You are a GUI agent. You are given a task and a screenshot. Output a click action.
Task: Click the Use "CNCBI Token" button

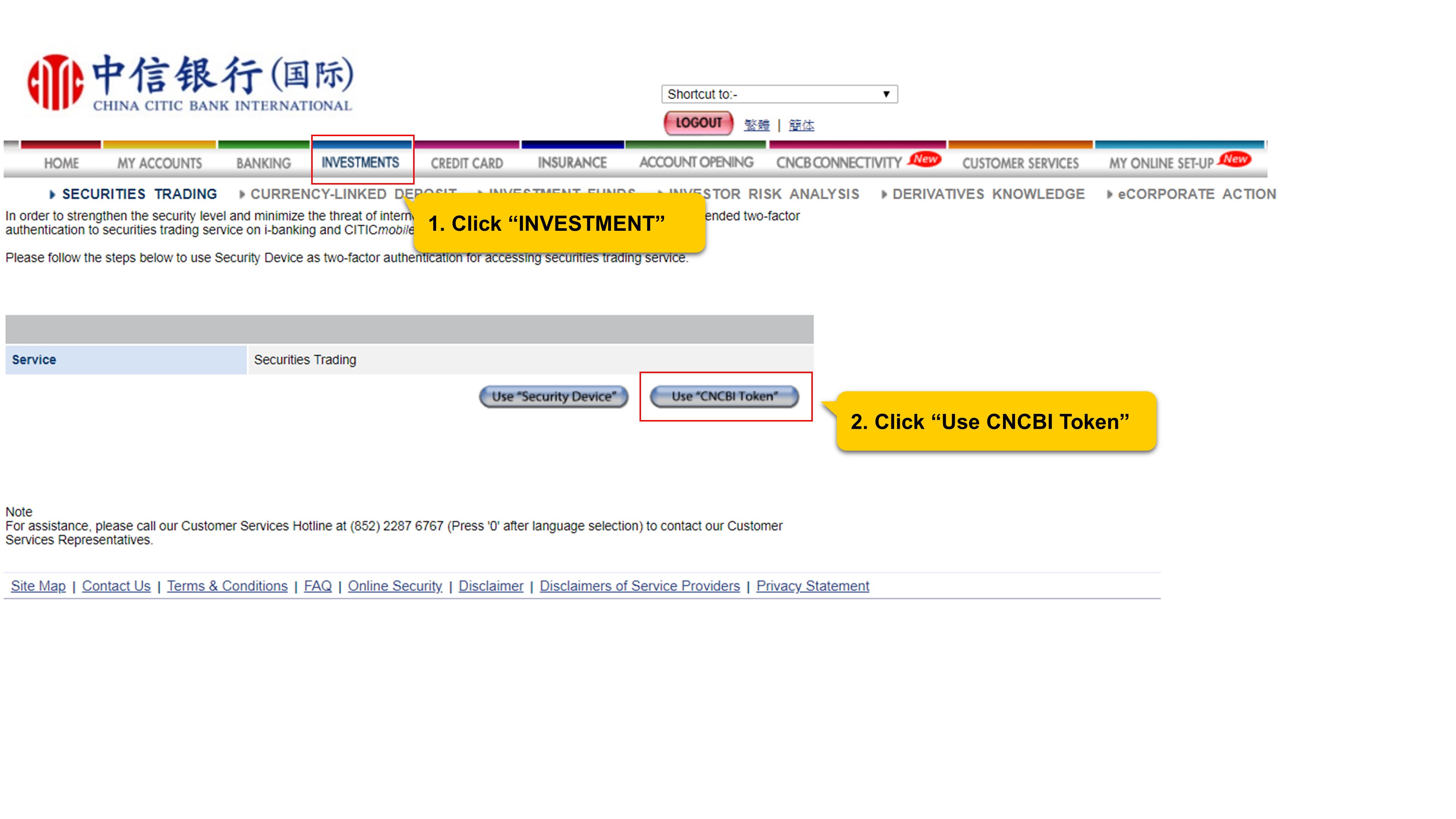tap(725, 396)
